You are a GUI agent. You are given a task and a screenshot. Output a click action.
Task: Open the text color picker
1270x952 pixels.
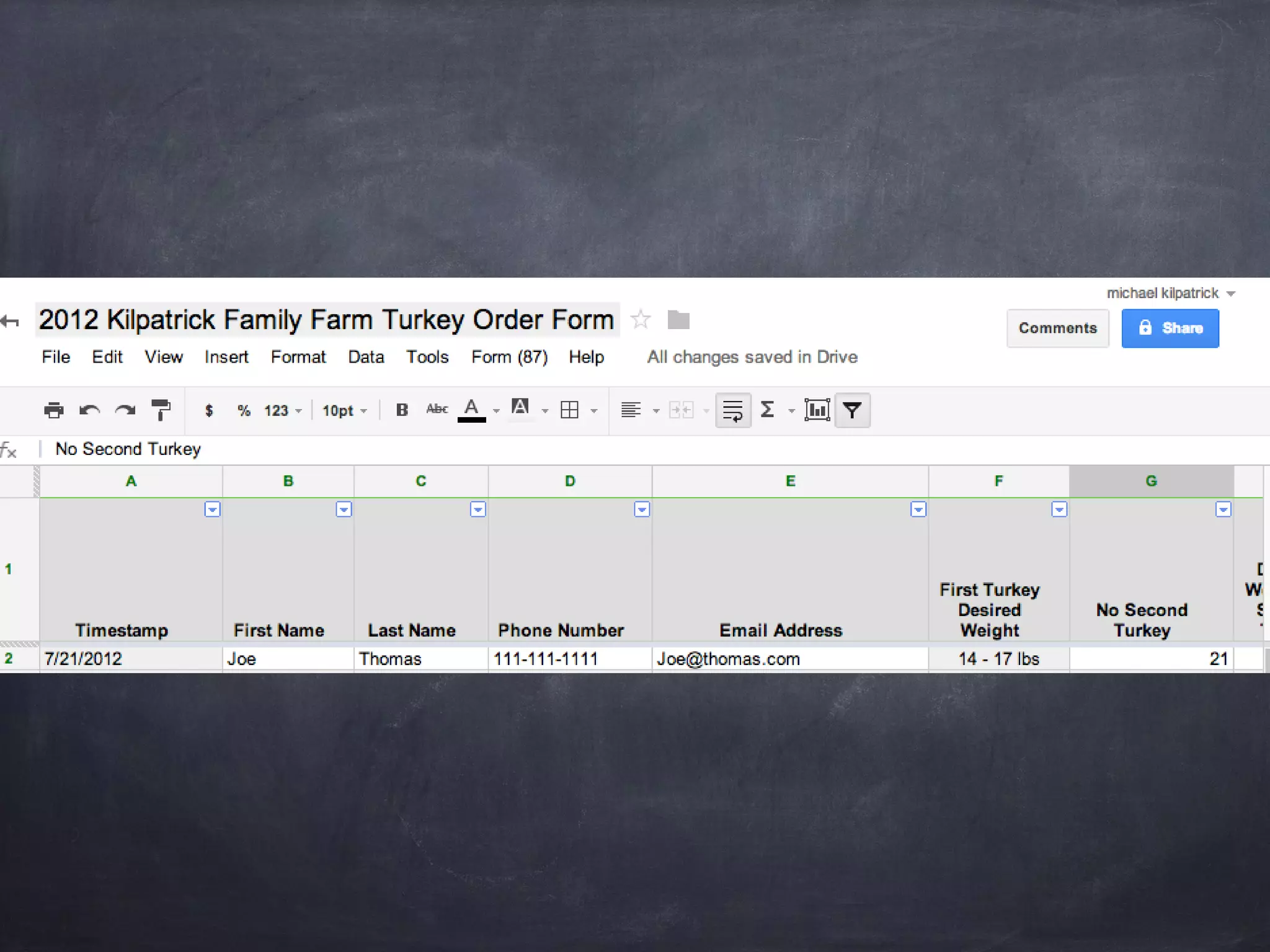[472, 410]
